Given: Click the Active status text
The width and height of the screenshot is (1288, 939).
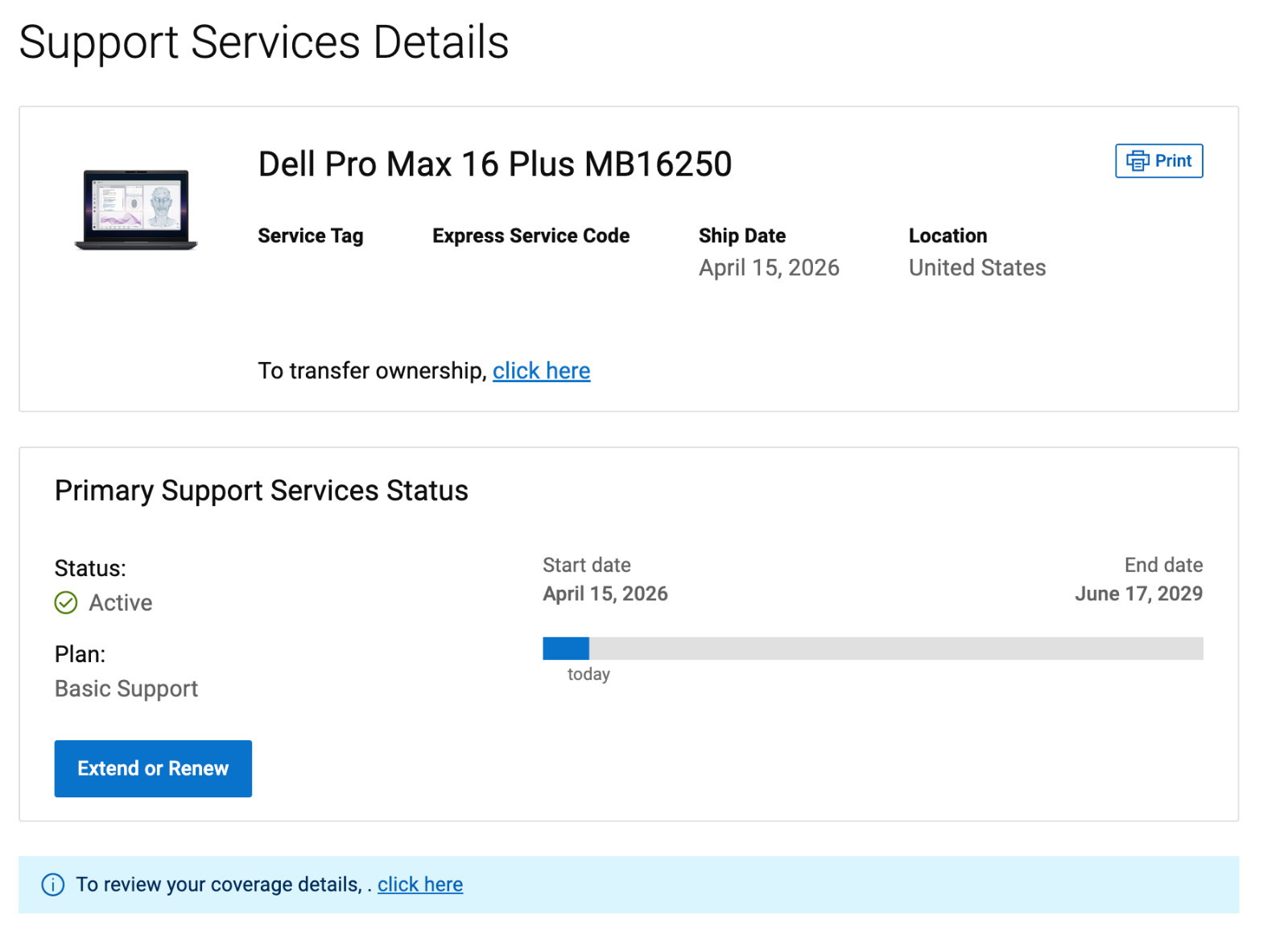Looking at the screenshot, I should (121, 603).
